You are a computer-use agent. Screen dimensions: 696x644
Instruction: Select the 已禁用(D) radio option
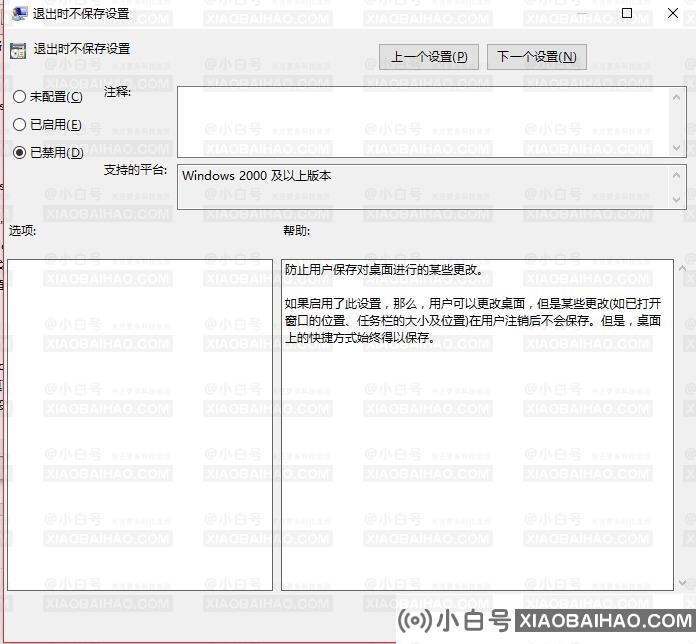[x=48, y=152]
